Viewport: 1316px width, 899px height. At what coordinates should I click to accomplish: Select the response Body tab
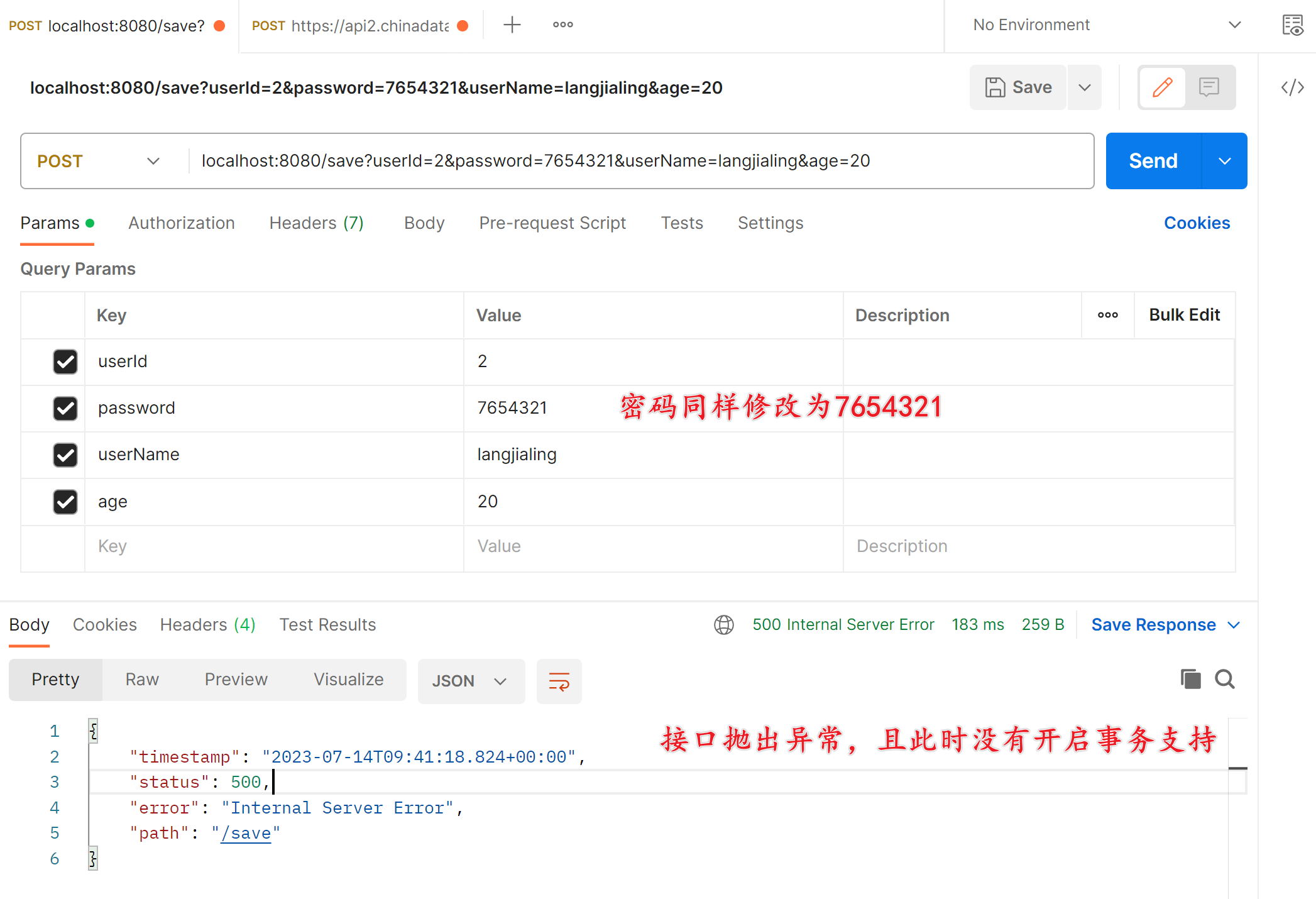29,625
